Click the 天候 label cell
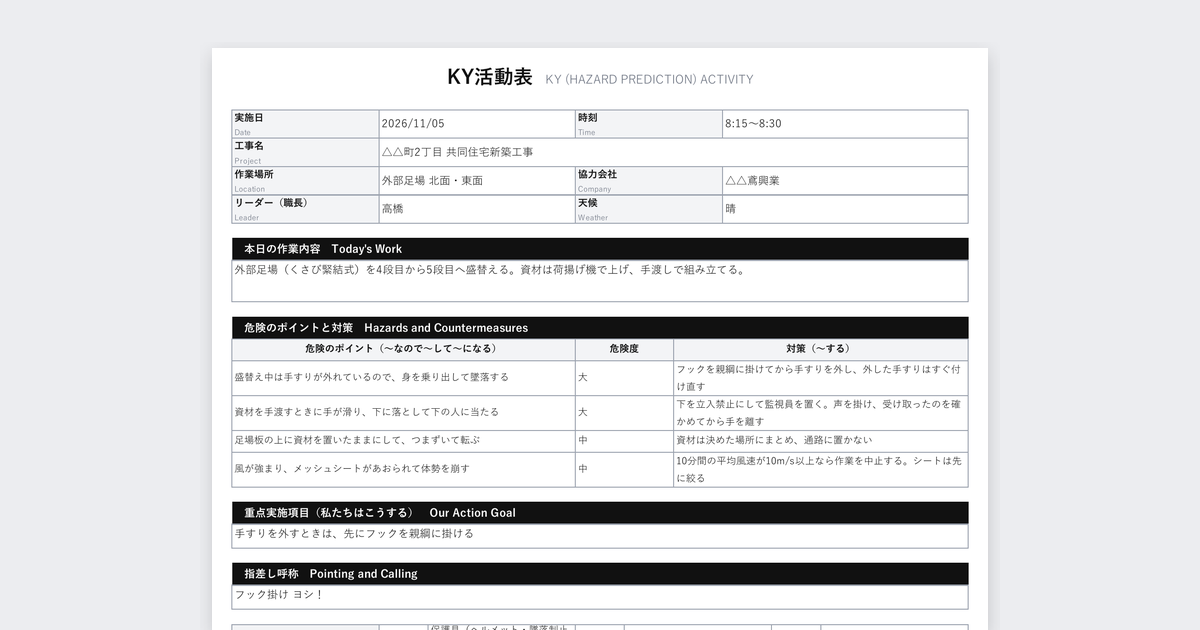 (x=649, y=209)
